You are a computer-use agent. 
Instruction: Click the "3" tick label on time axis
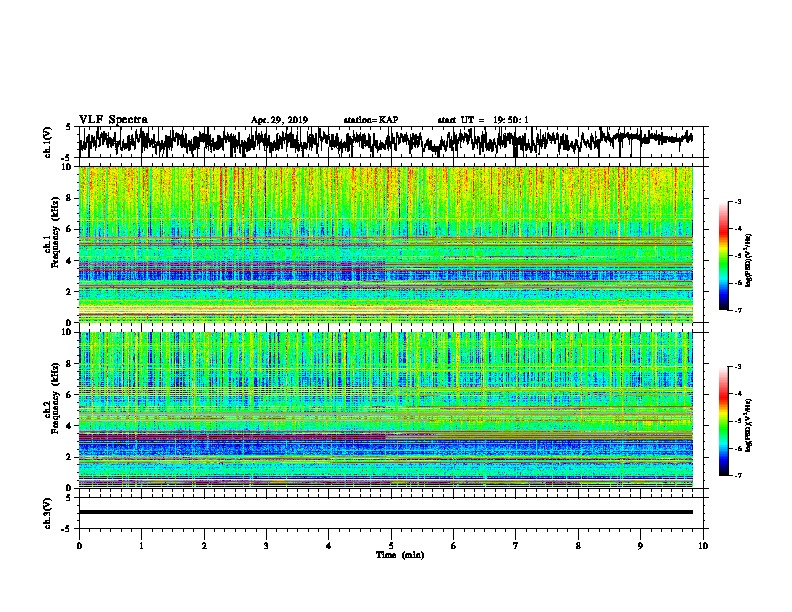[x=266, y=545]
